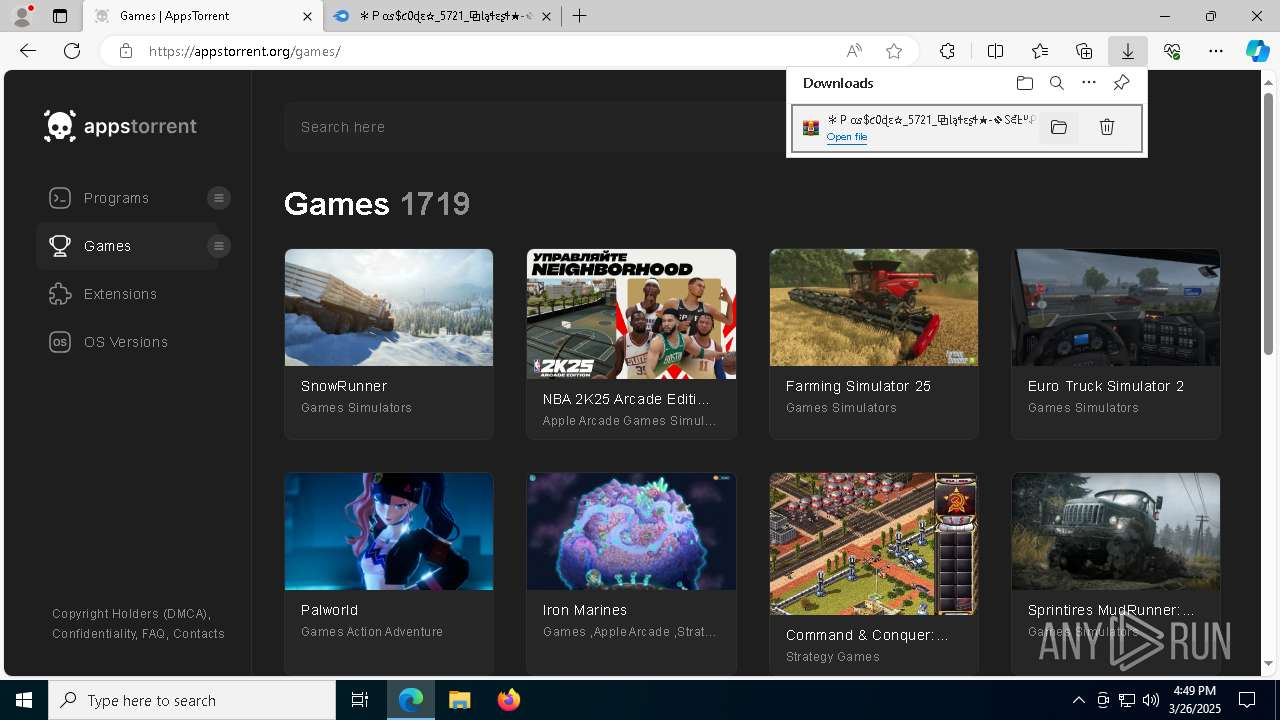Open the Favorites list icon
1280x720 pixels.
(1040, 51)
